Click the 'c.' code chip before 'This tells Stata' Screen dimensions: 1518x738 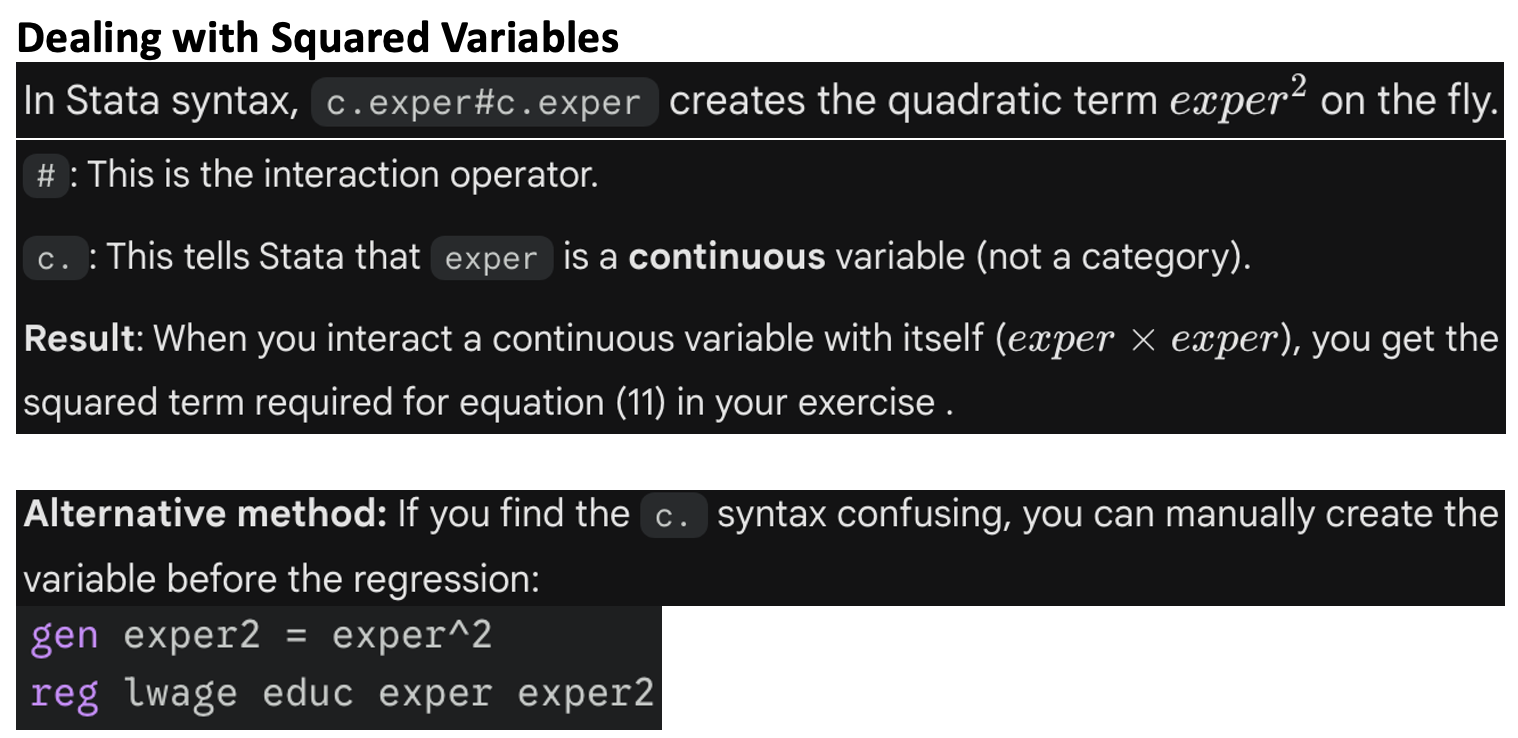(x=54, y=259)
